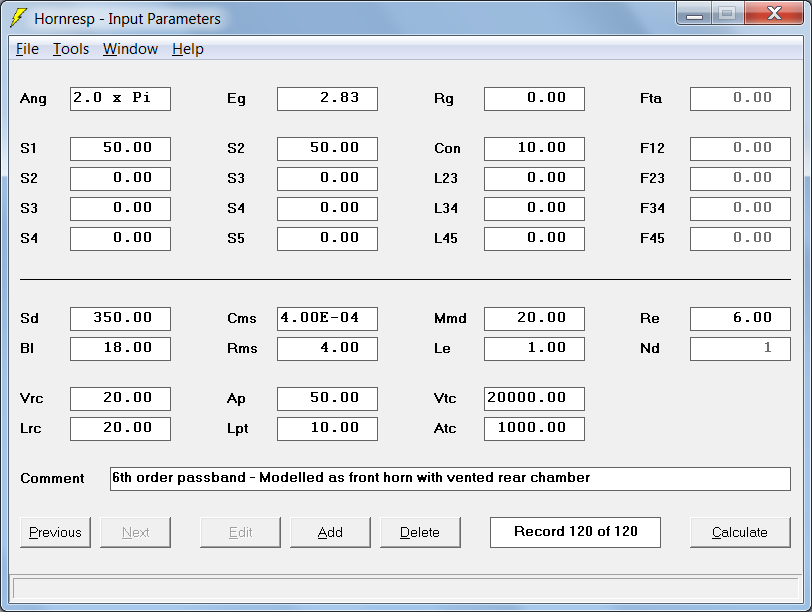
Task: Click the greyed-out Edit button
Action: (240, 532)
